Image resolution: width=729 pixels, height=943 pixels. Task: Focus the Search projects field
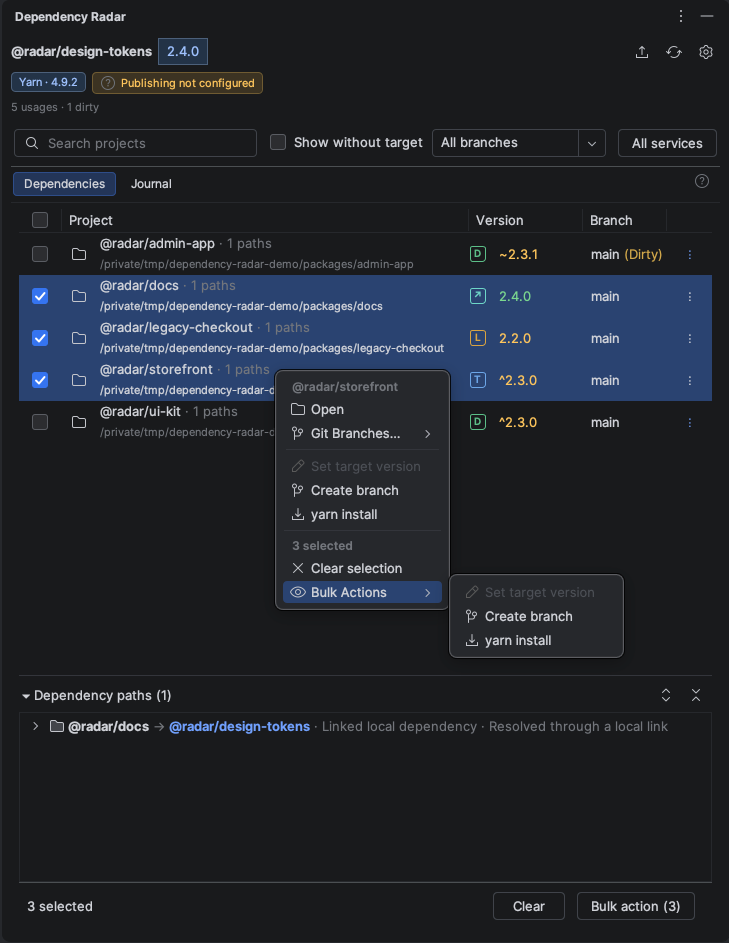[135, 143]
